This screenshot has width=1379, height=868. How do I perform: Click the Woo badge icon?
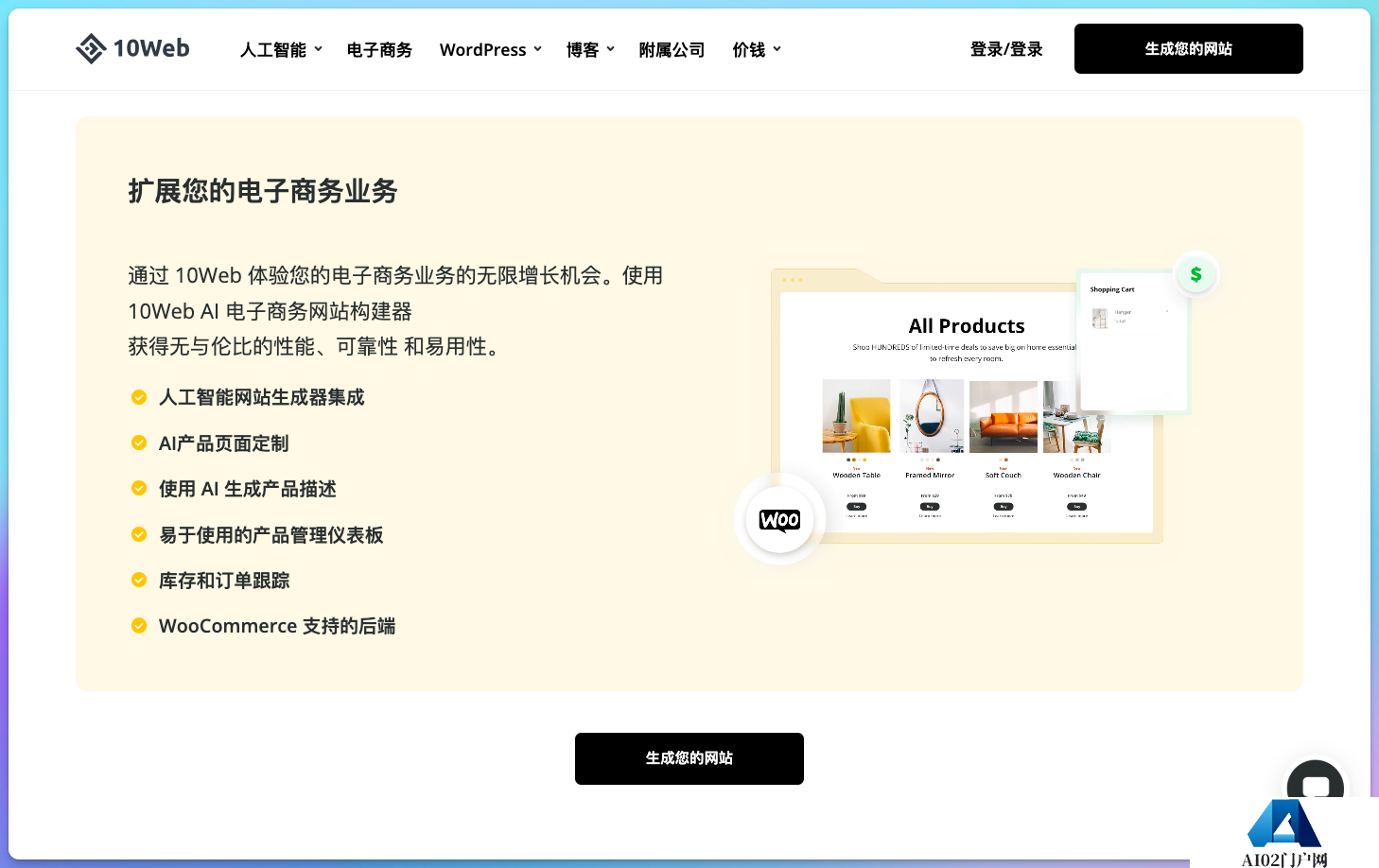[779, 519]
